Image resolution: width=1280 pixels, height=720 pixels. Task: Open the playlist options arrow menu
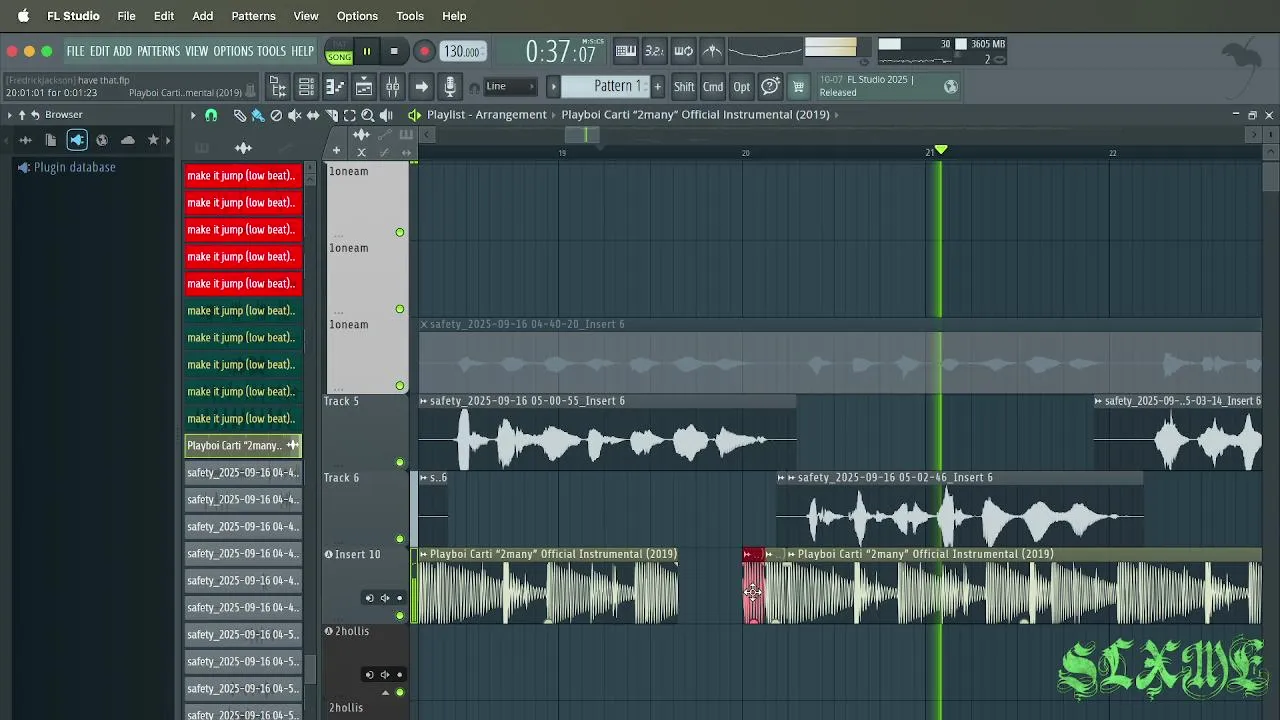click(x=193, y=115)
